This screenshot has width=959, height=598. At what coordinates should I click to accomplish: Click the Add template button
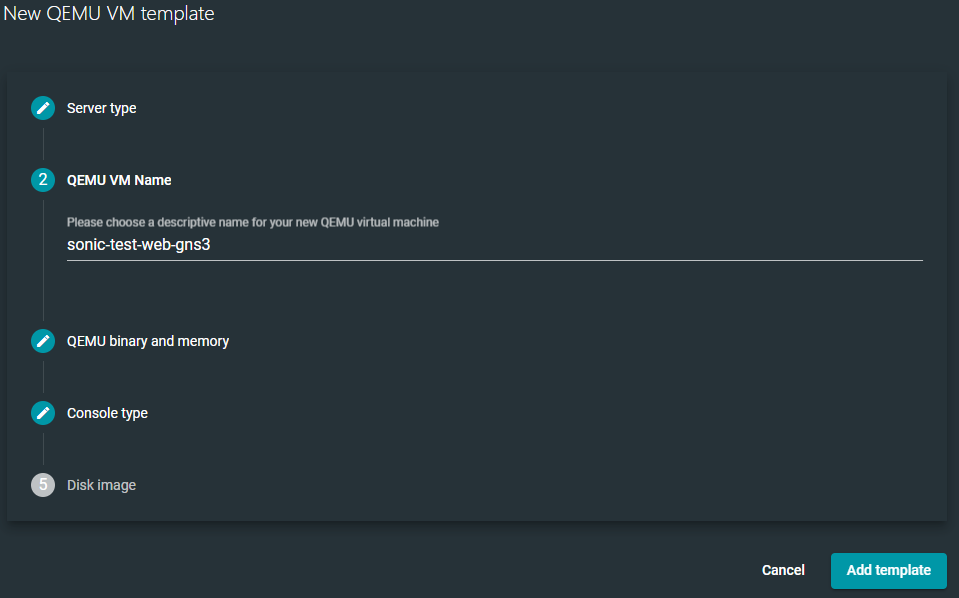[888, 570]
